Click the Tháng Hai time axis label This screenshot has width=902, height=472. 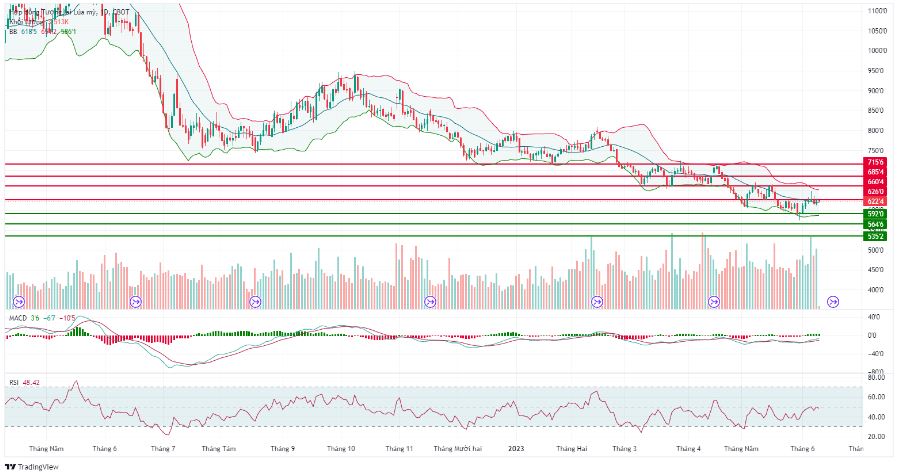(571, 448)
